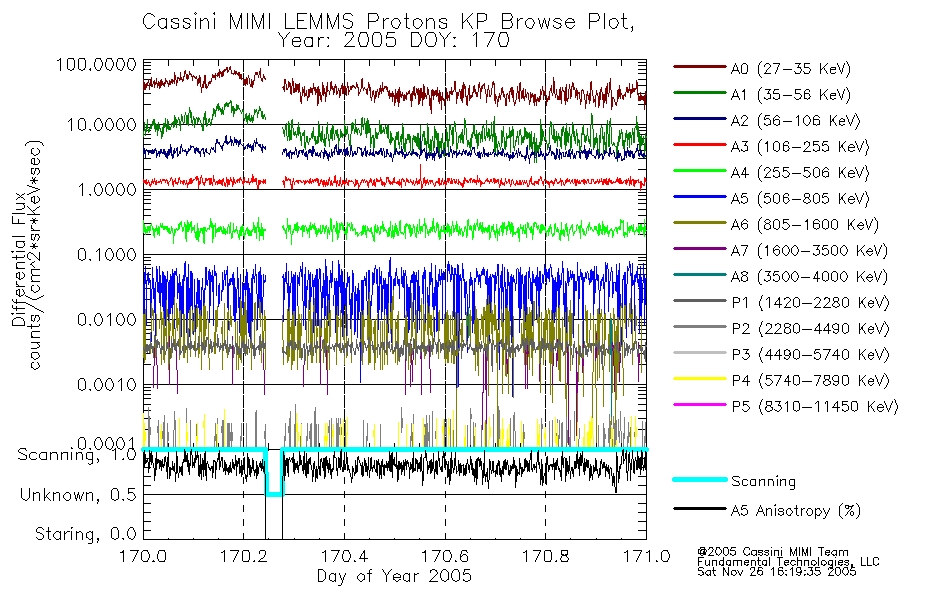This screenshot has height=600, width=950.
Task: Click the 'Unknown, 0.5' axis label
Action: click(78, 495)
